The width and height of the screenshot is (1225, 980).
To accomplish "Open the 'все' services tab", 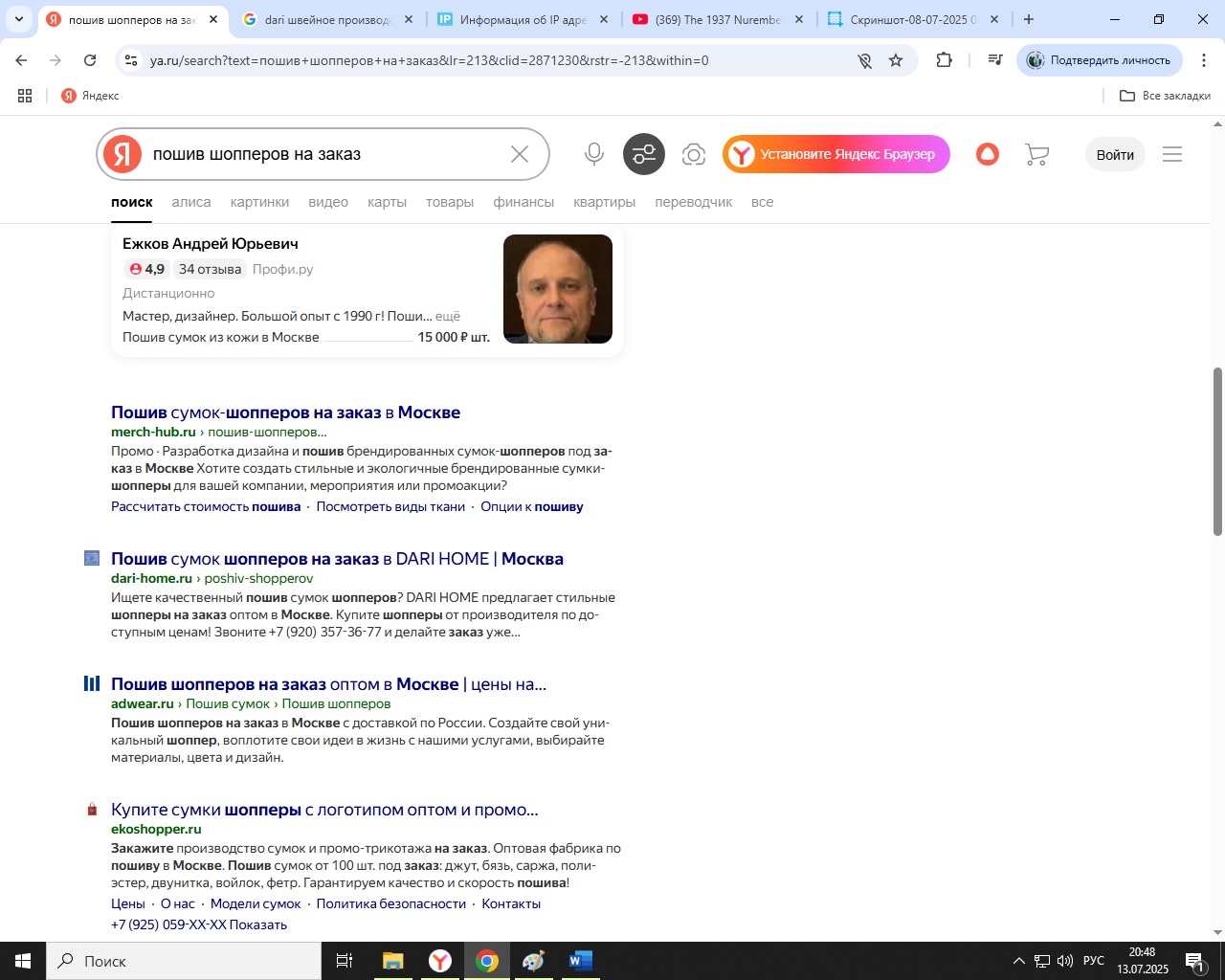I will 763,202.
